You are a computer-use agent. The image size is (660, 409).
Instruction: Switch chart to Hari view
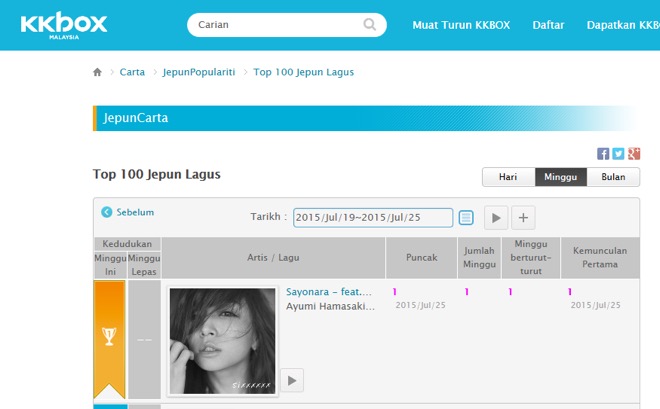point(508,177)
